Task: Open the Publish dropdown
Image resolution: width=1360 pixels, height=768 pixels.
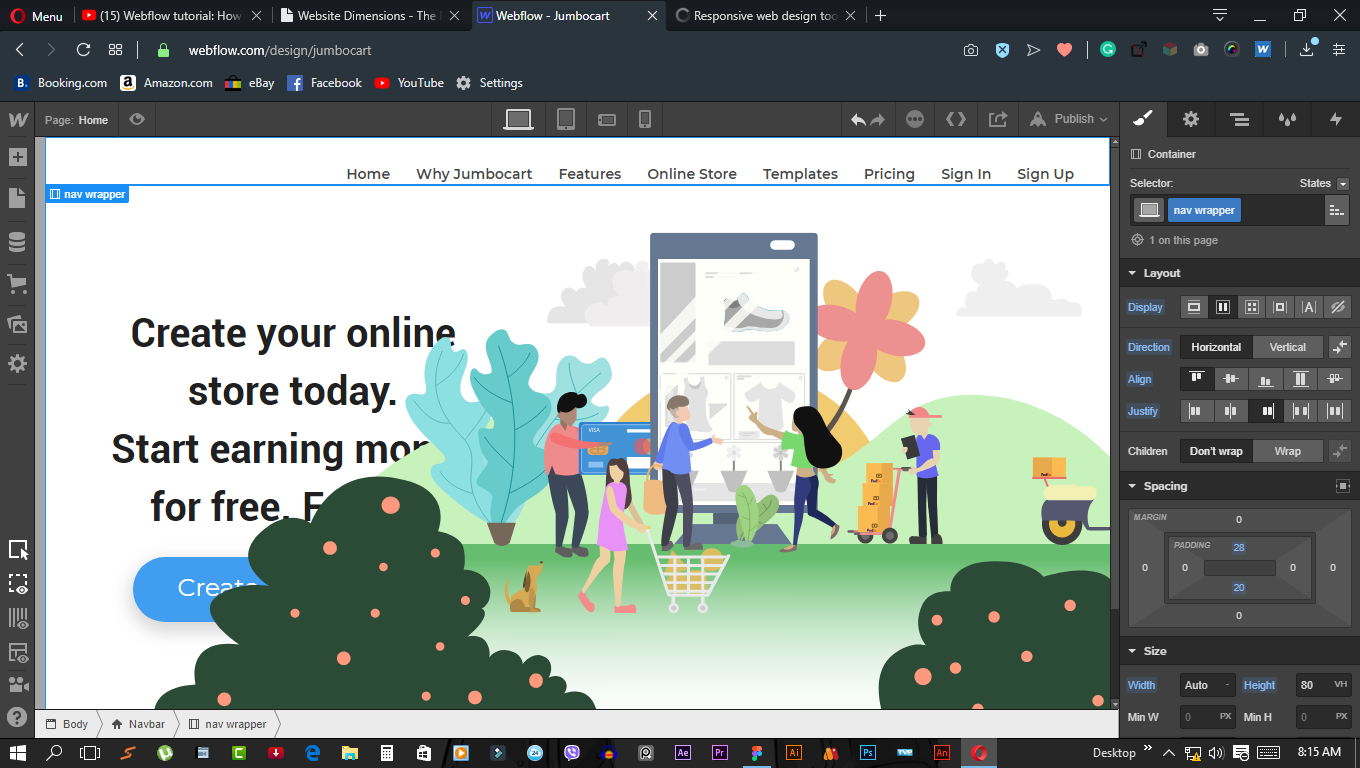Action: 1070,119
